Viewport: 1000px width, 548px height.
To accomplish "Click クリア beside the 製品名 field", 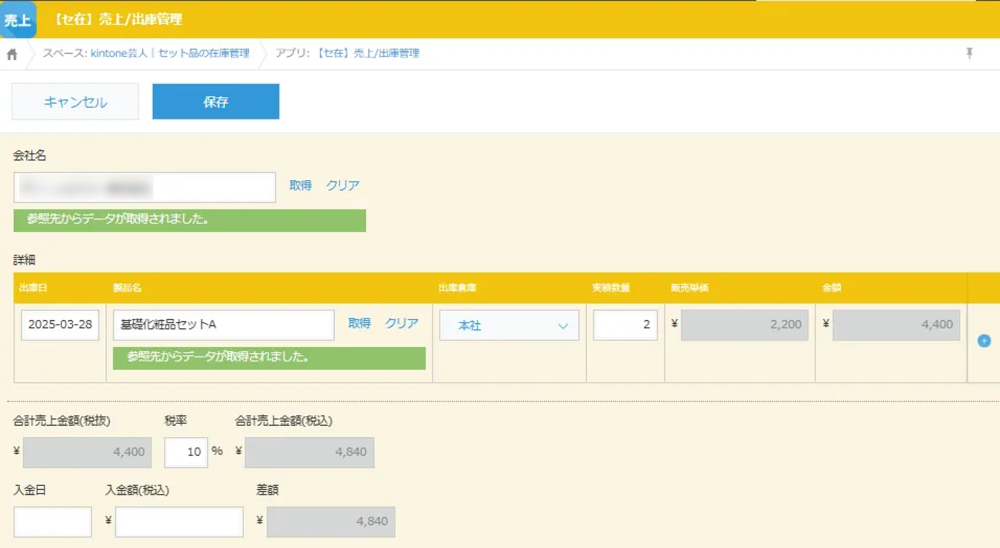I will (401, 323).
